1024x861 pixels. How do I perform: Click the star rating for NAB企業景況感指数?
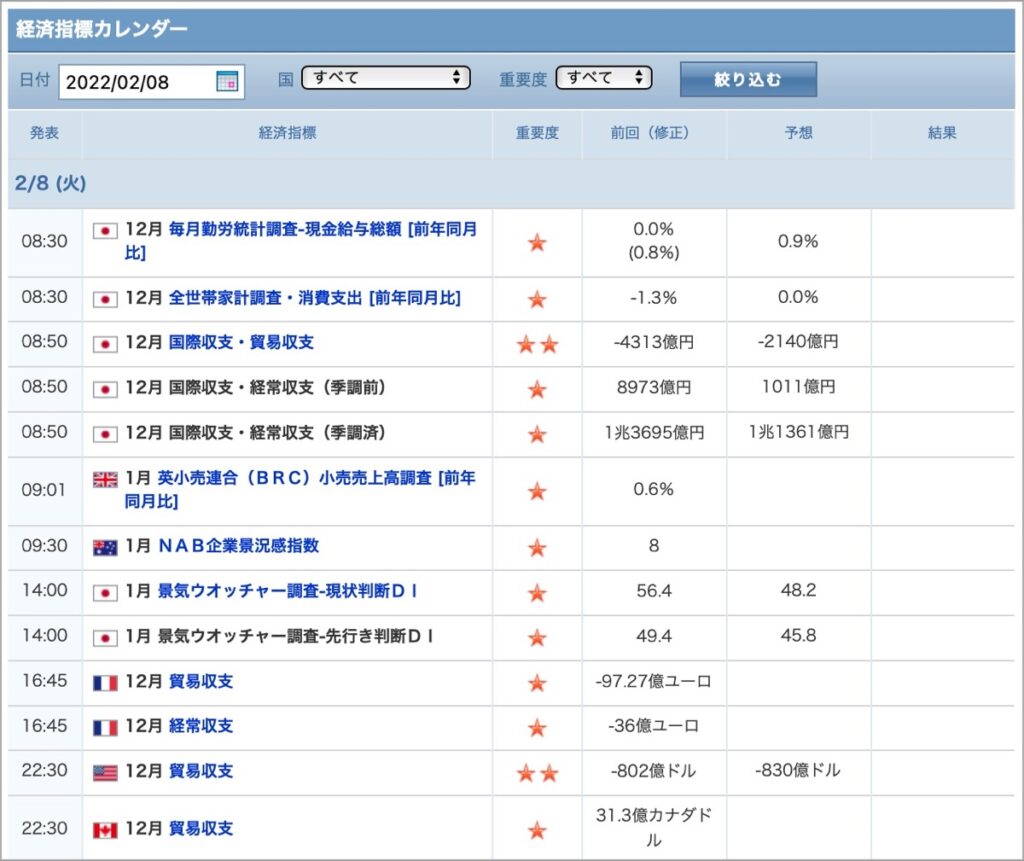tap(537, 547)
